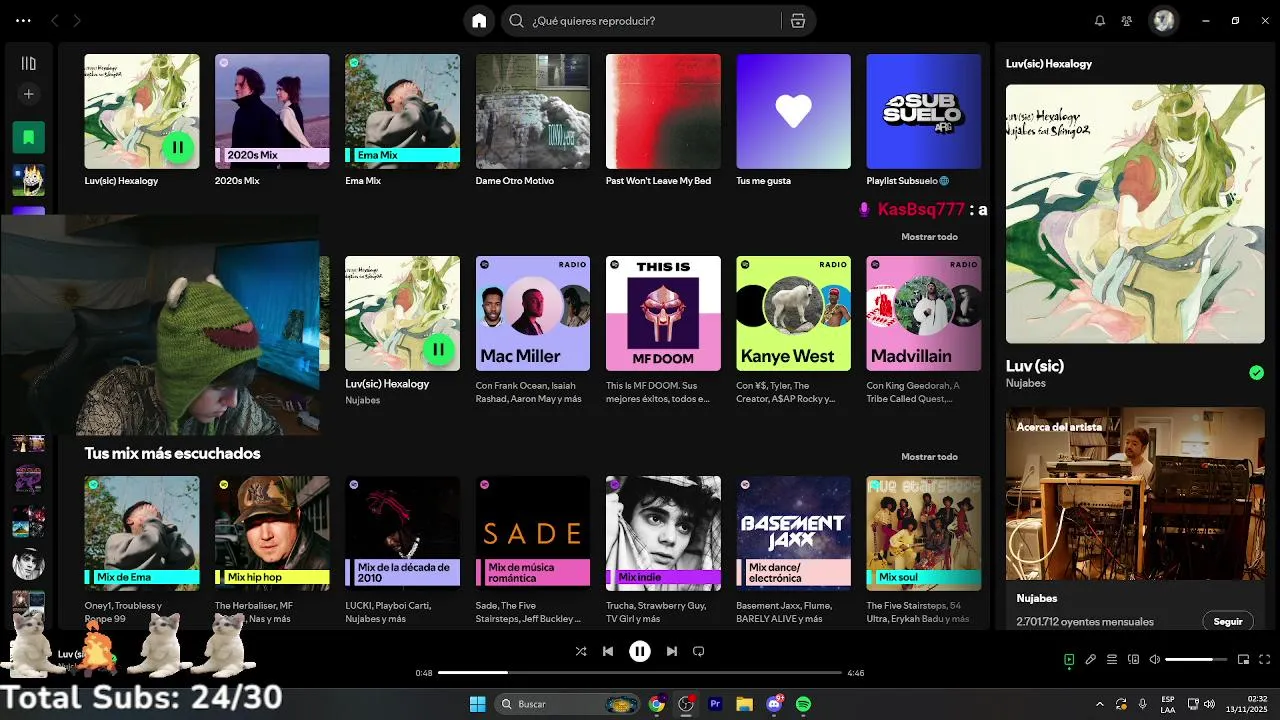Image resolution: width=1280 pixels, height=720 pixels.
Task: Skip to next track
Action: (672, 651)
